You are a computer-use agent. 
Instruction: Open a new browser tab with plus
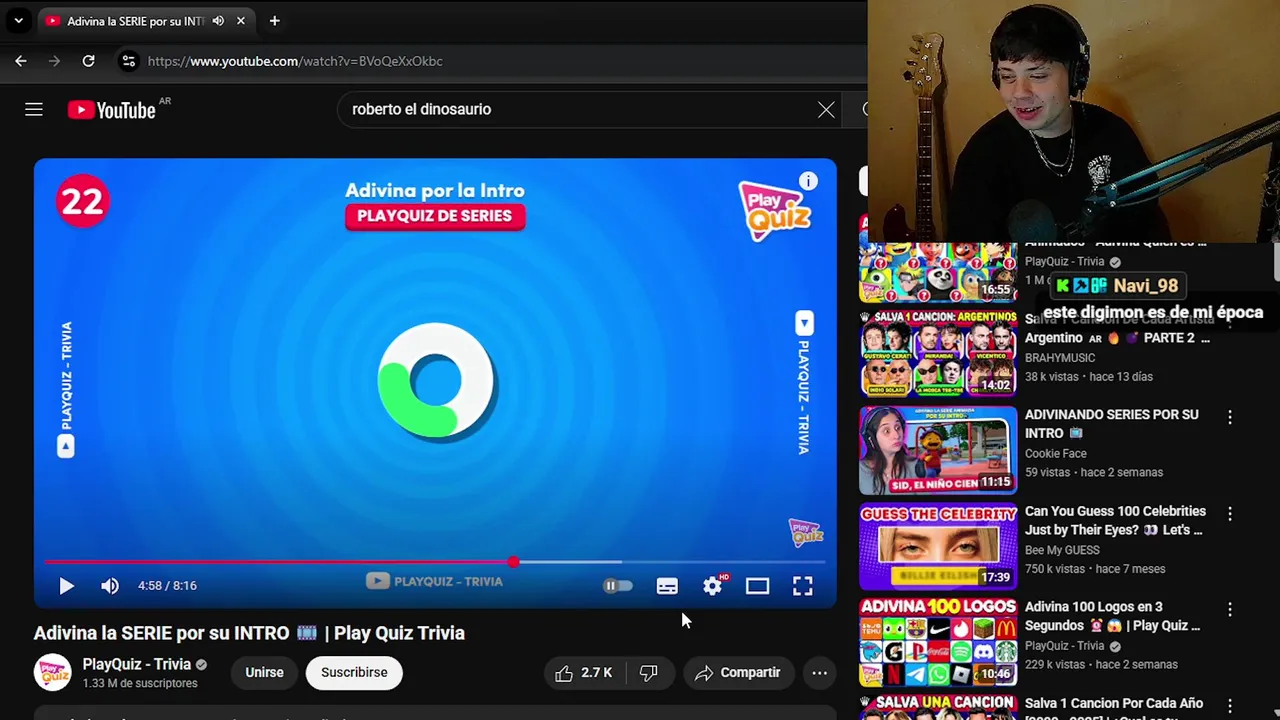pyautogui.click(x=274, y=20)
